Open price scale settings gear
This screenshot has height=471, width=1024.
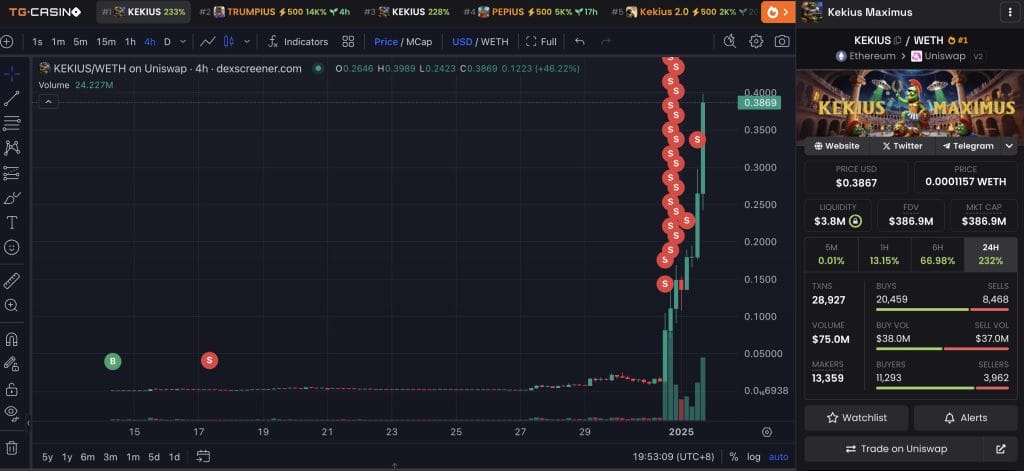point(767,432)
